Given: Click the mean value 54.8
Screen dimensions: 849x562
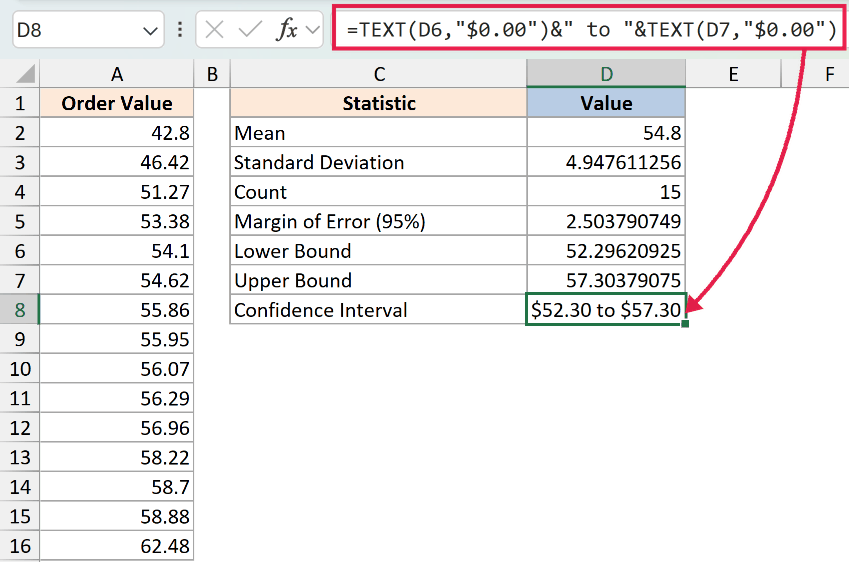Looking at the screenshot, I should (606, 133).
